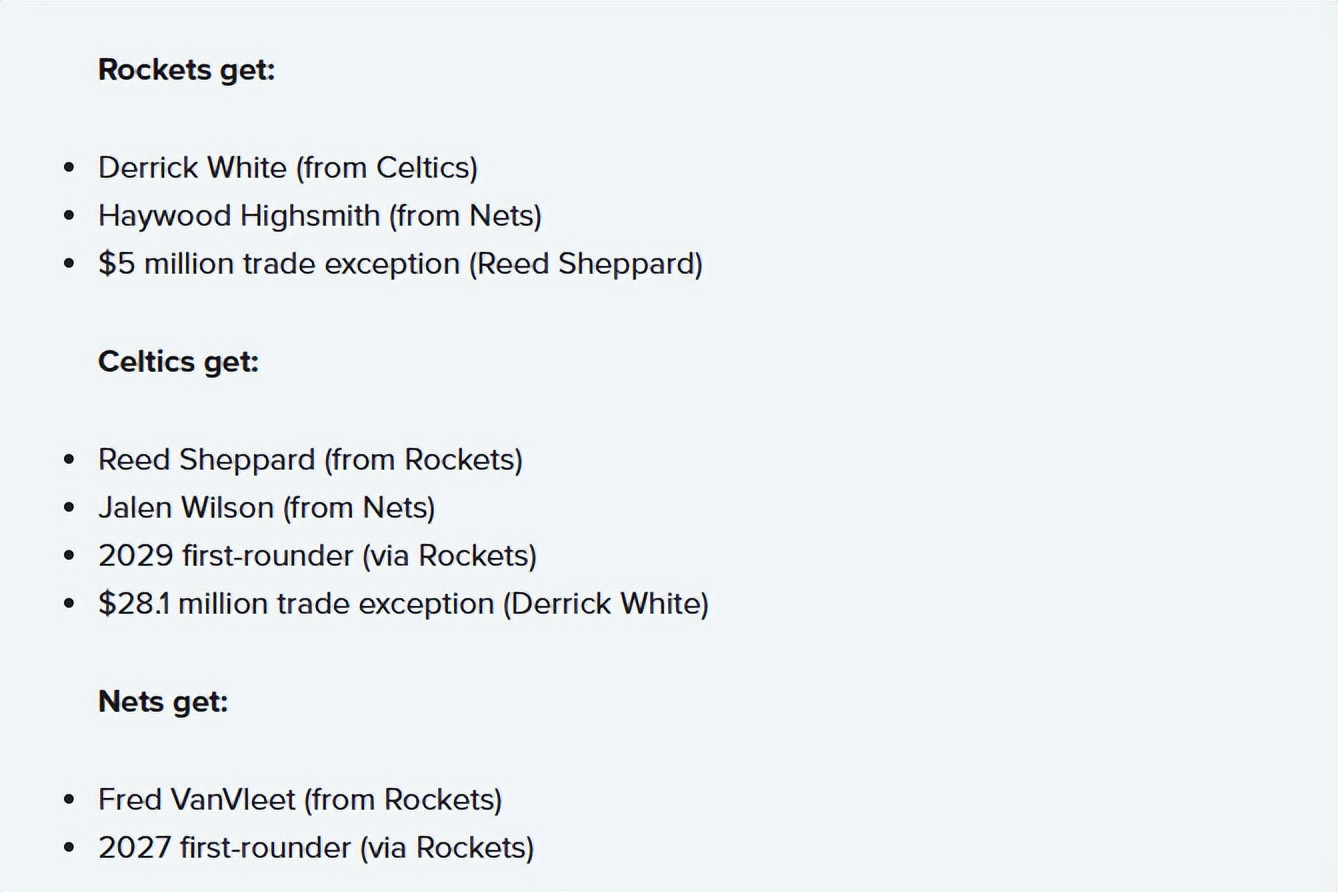
Task: Select the Reed Sheppard (from Rockets) text
Action: 310,459
